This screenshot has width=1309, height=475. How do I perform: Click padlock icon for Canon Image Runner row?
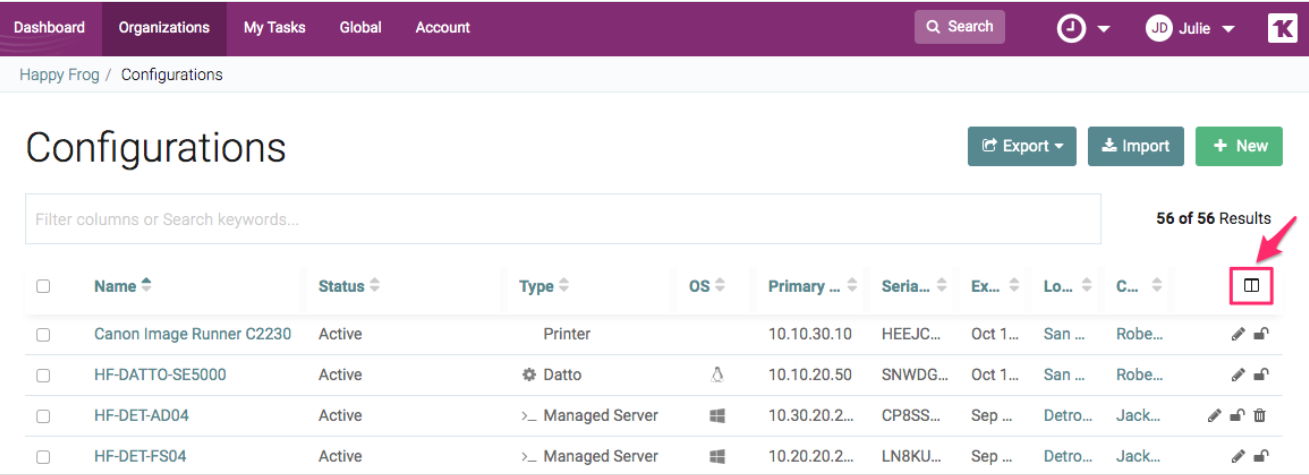pos(1261,334)
